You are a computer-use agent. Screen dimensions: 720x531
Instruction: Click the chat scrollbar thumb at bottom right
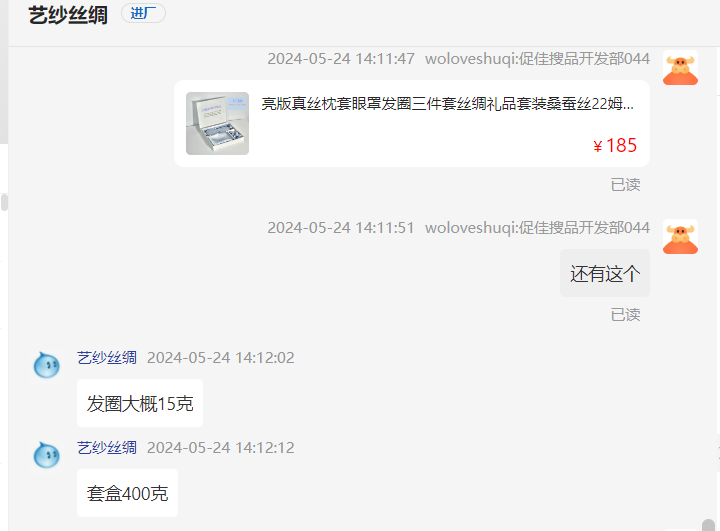click(x=709, y=525)
